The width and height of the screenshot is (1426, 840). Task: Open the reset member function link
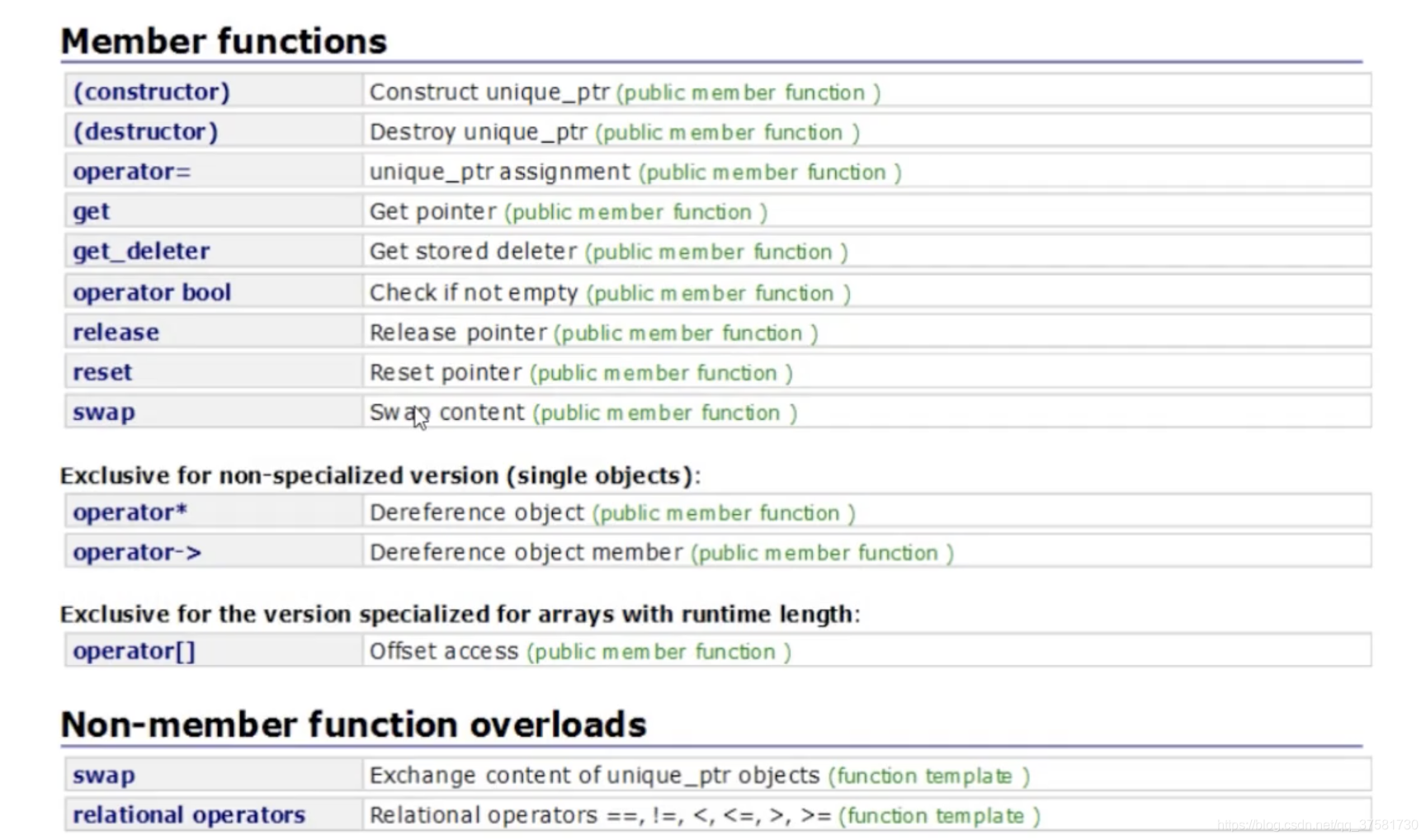click(x=102, y=371)
